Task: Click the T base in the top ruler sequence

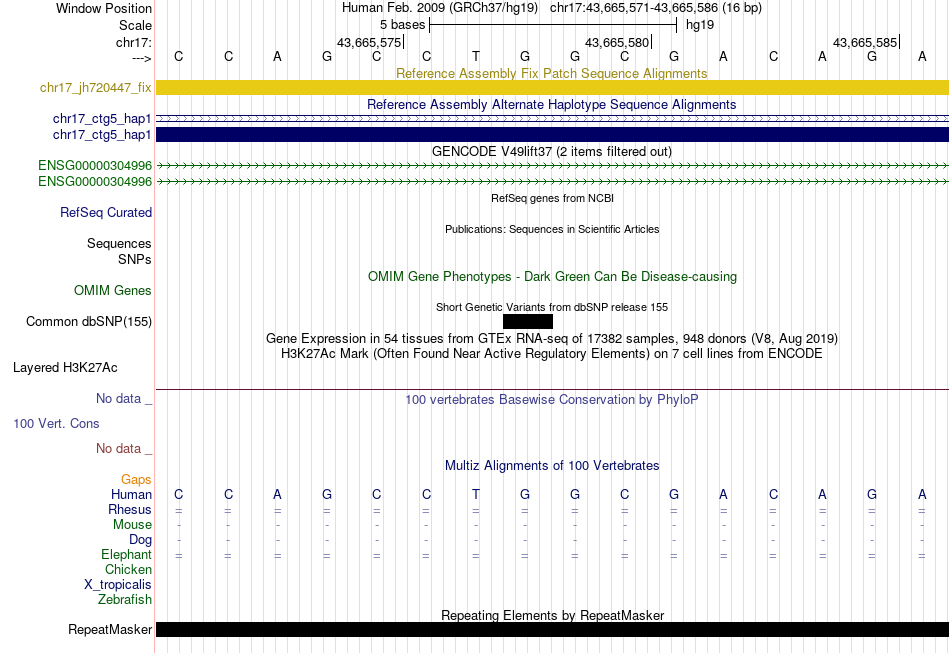Action: click(476, 56)
